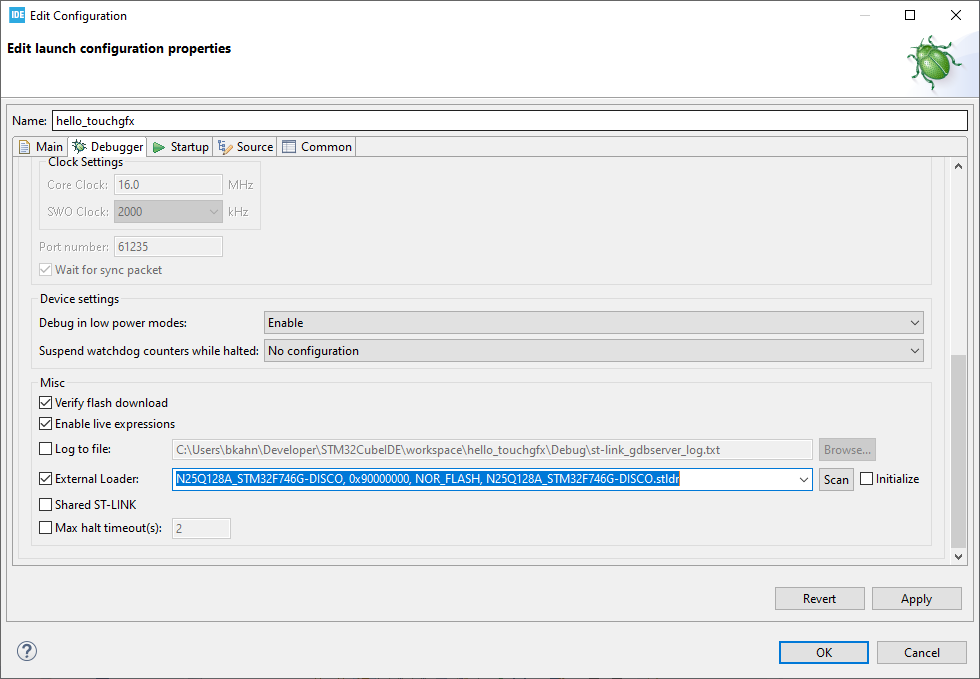Viewport: 980px width, 679px height.
Task: Expand Debug in low power modes dropdown
Action: coord(593,323)
